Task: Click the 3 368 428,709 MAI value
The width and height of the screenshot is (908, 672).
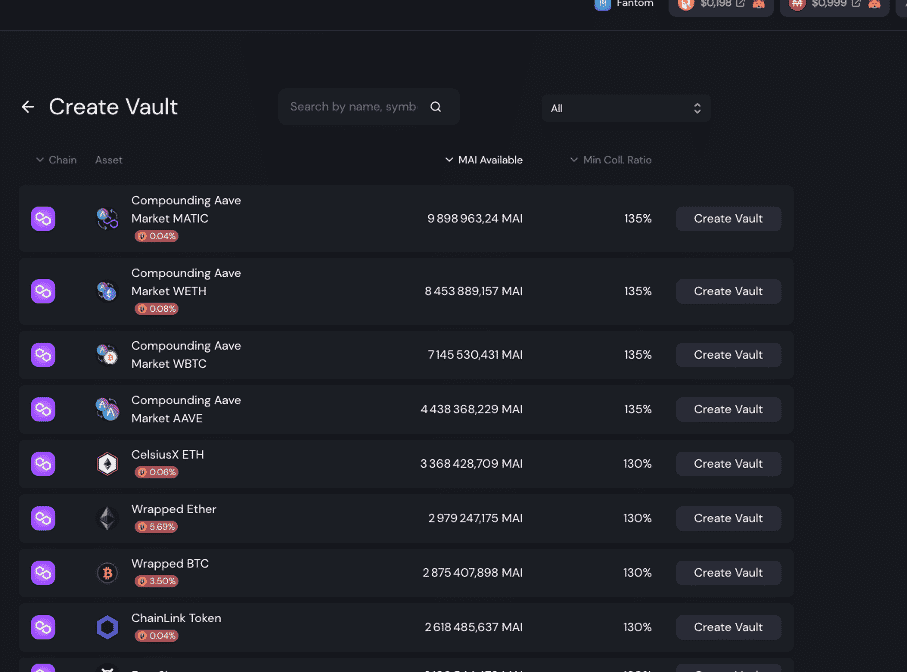Action: pos(471,464)
